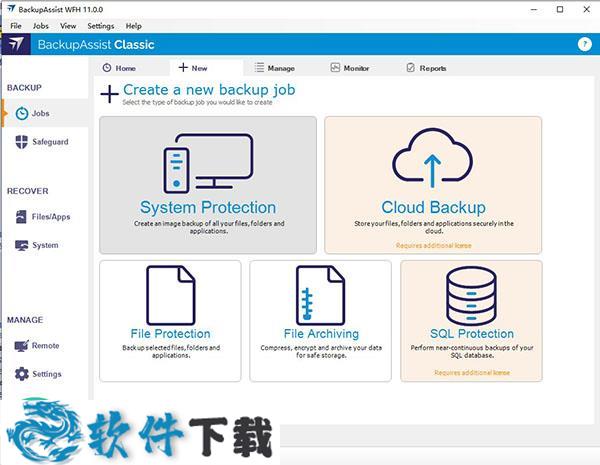600x465 pixels.
Task: Choose the Cloud Backup title
Action: click(433, 207)
